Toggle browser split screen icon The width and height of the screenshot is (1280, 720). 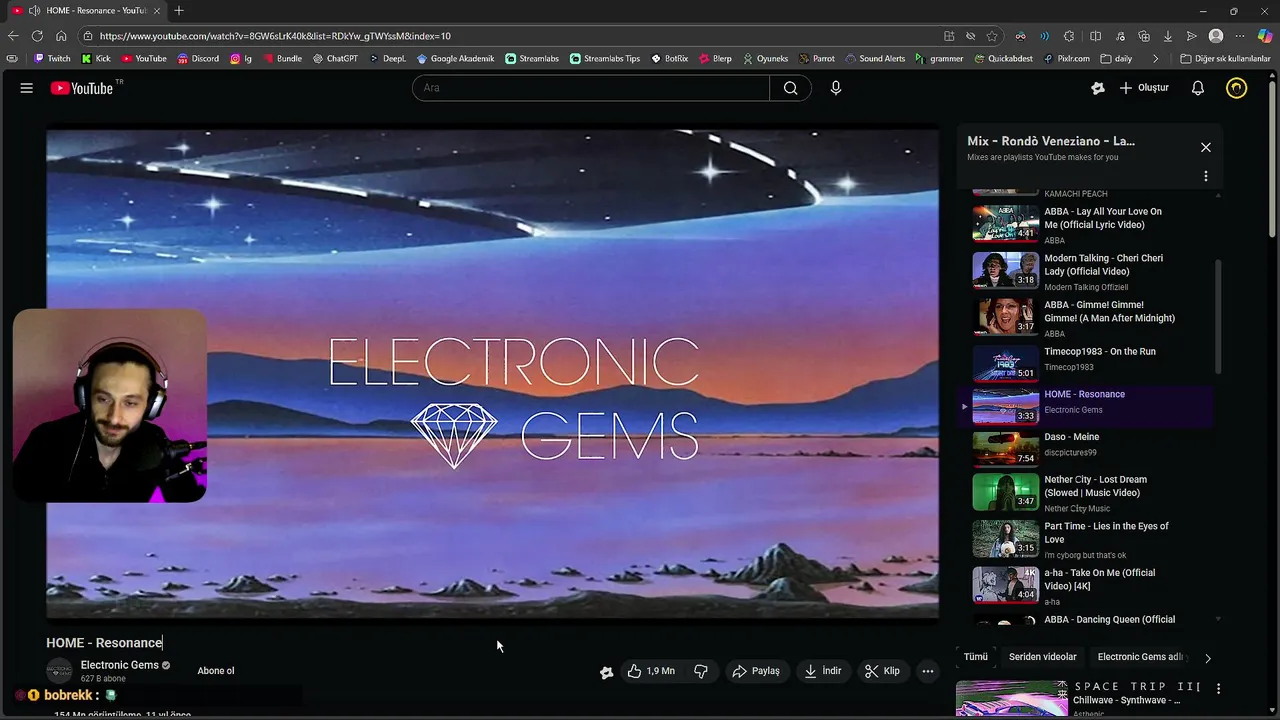pyautogui.click(x=1095, y=36)
